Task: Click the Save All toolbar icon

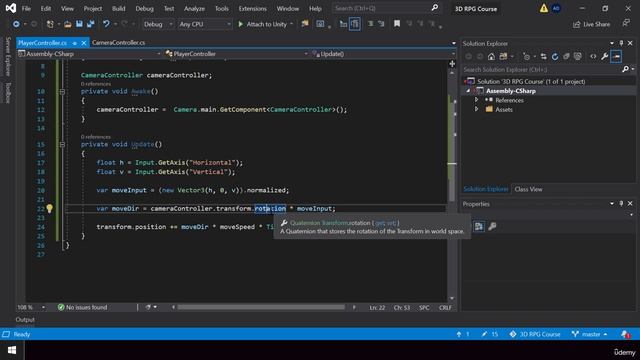Action: click(x=91, y=24)
